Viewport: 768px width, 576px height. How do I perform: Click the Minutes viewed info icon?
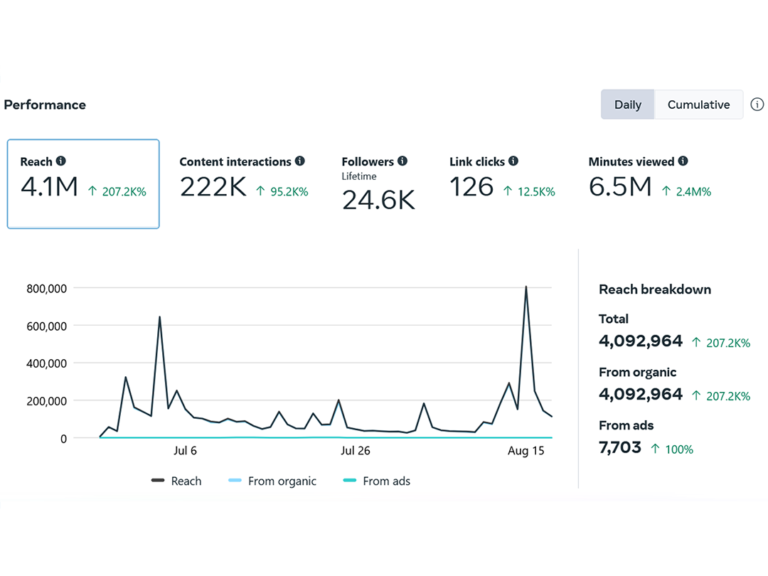683,161
